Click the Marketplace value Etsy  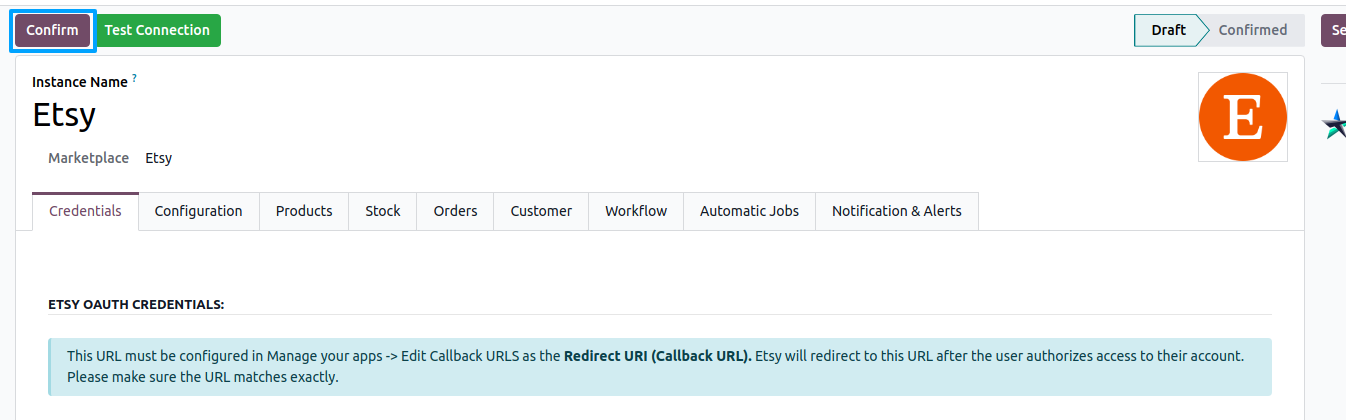[159, 158]
